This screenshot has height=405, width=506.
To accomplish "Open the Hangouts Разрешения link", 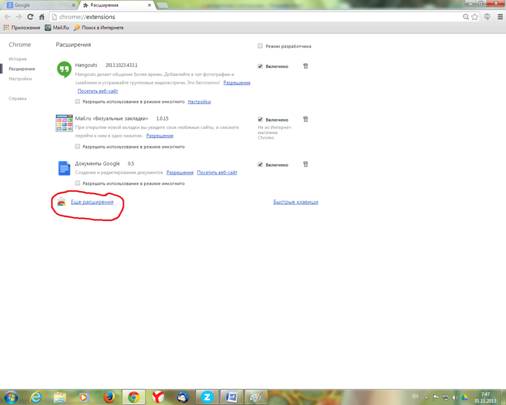I will click(x=237, y=83).
